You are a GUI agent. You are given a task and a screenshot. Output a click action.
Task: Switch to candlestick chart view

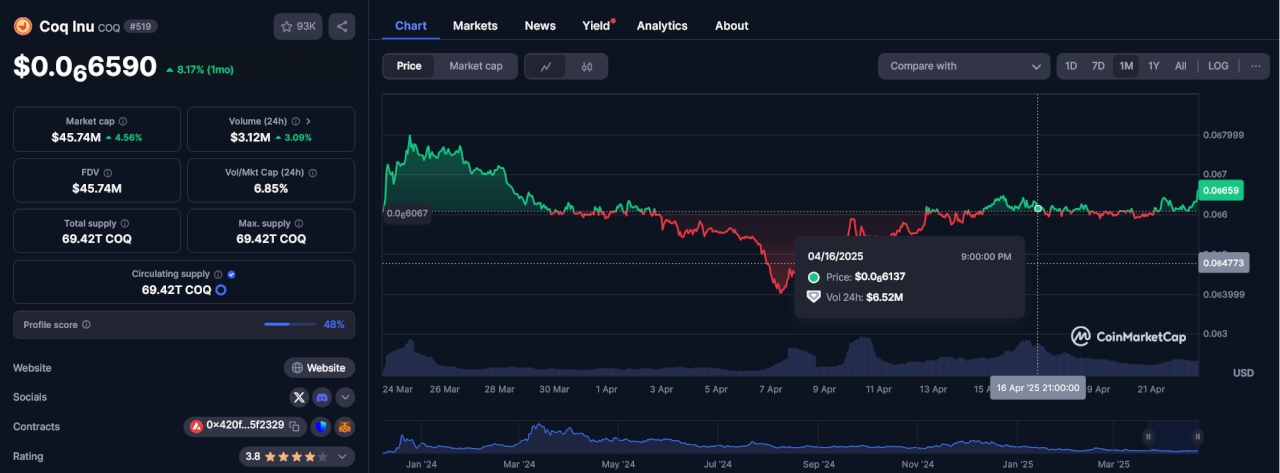(587, 66)
